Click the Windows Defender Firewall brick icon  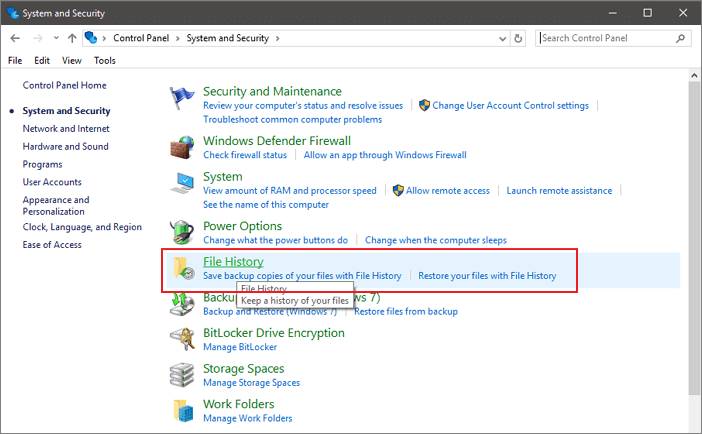(181, 147)
